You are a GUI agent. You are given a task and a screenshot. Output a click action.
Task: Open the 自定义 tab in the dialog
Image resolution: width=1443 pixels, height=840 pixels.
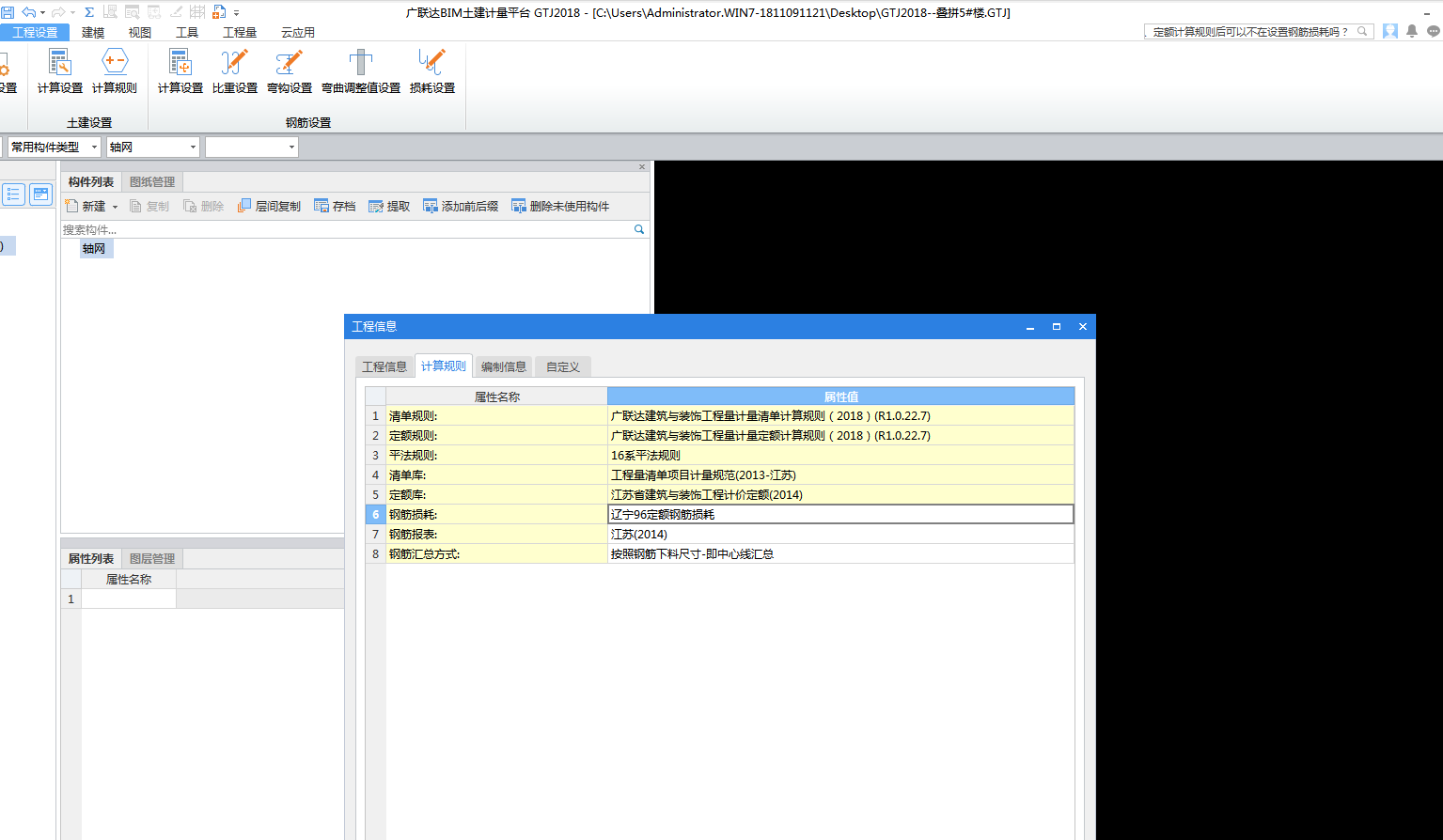point(563,366)
